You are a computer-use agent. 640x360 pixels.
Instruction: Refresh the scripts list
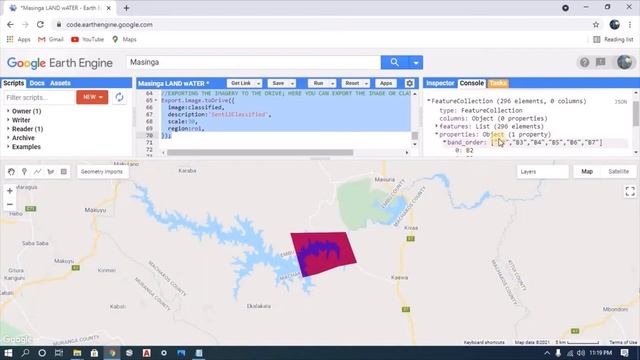pos(119,97)
